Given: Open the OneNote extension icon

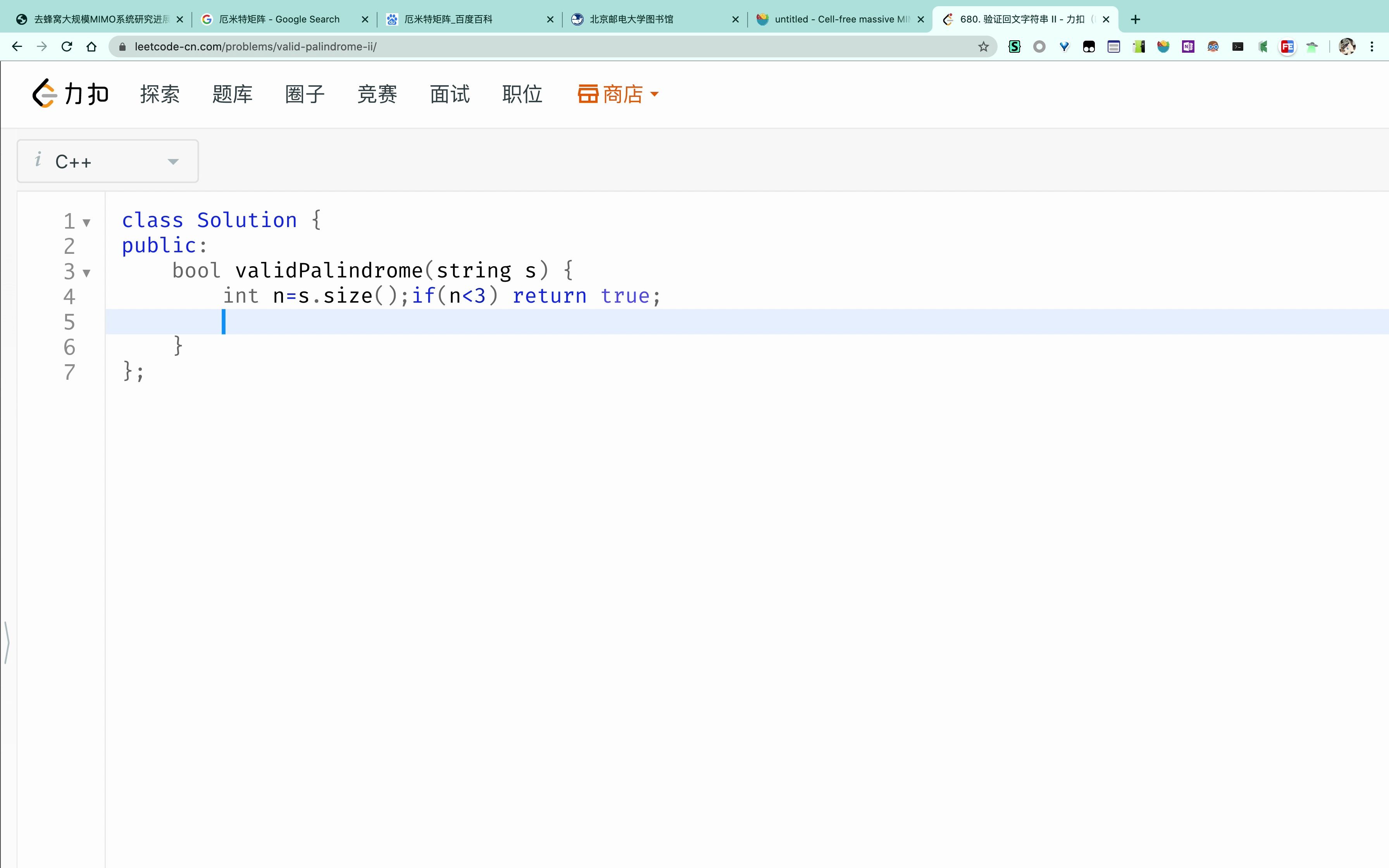Looking at the screenshot, I should [1187, 46].
